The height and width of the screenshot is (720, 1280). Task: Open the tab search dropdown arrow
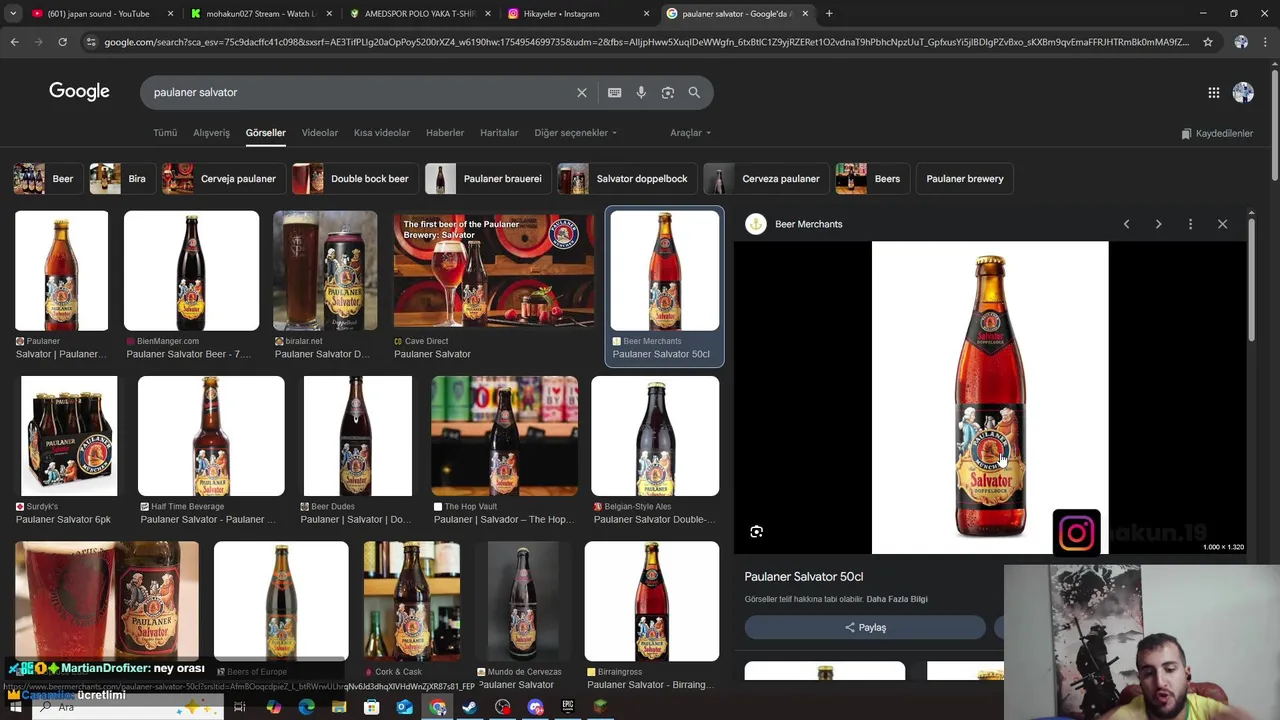point(13,14)
